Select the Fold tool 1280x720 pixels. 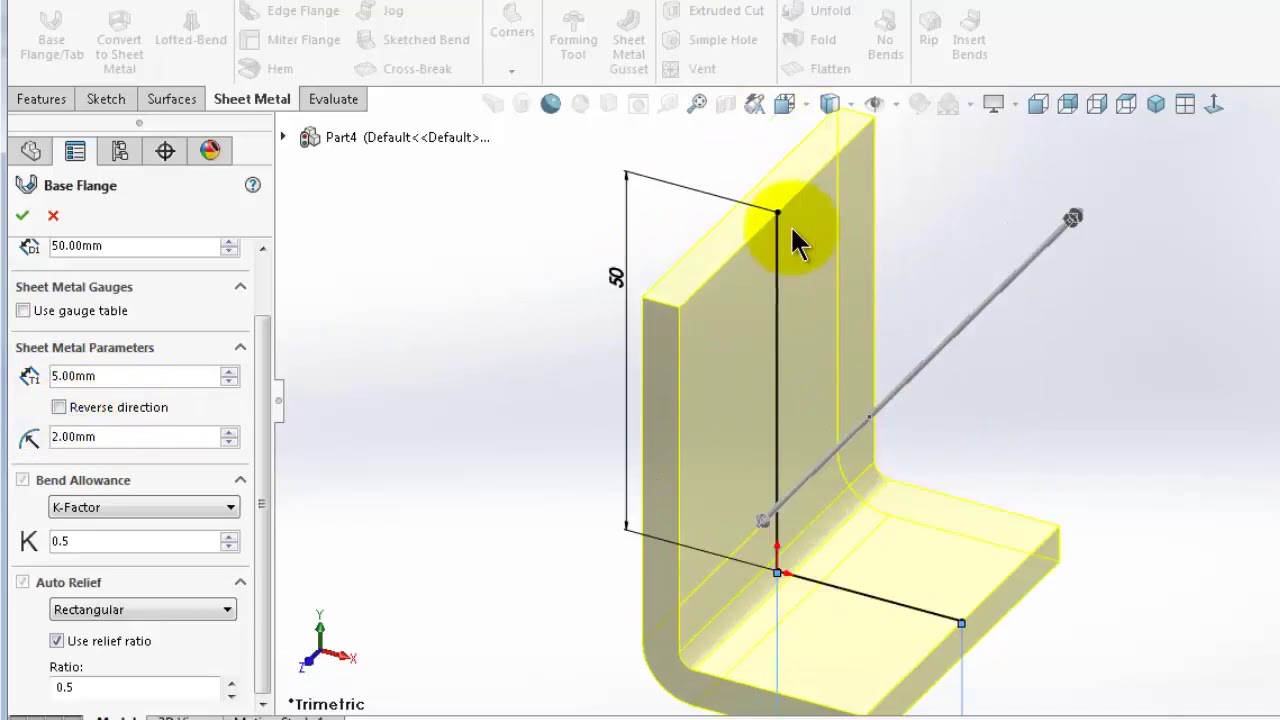(809, 40)
